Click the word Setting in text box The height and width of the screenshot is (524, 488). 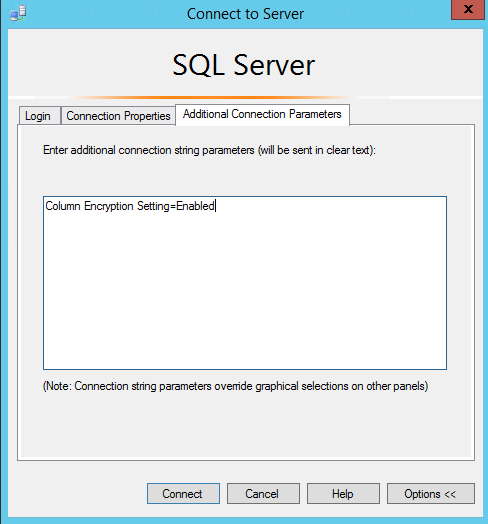click(153, 207)
